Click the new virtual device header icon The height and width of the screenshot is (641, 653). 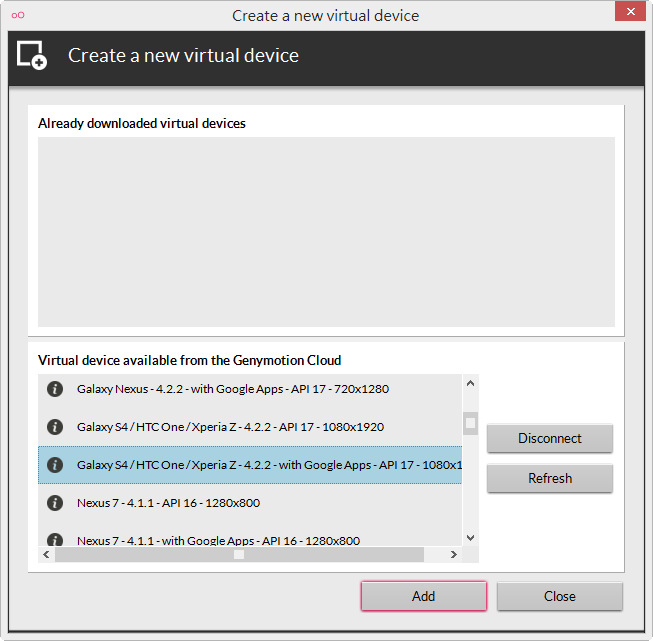tap(32, 55)
